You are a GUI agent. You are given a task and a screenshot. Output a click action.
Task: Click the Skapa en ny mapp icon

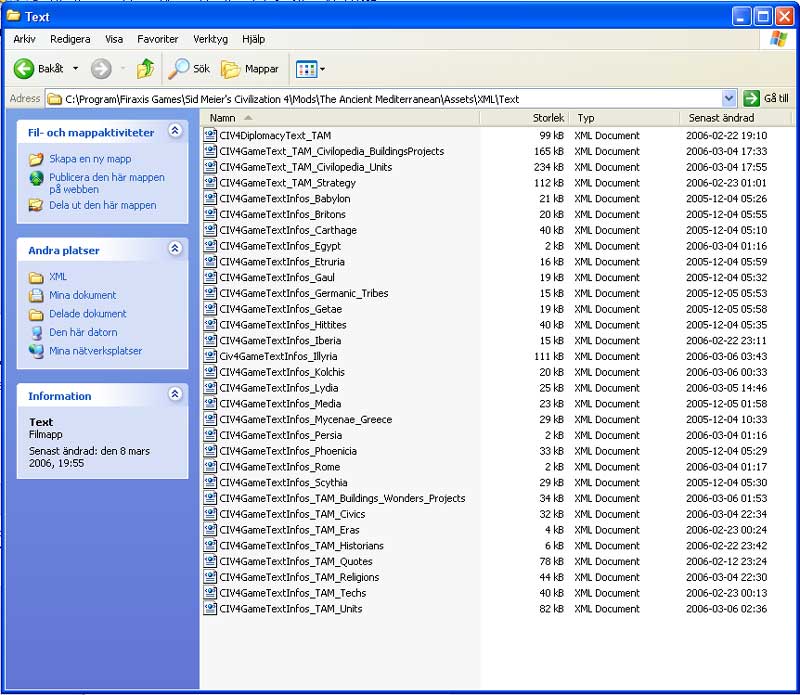click(x=36, y=159)
